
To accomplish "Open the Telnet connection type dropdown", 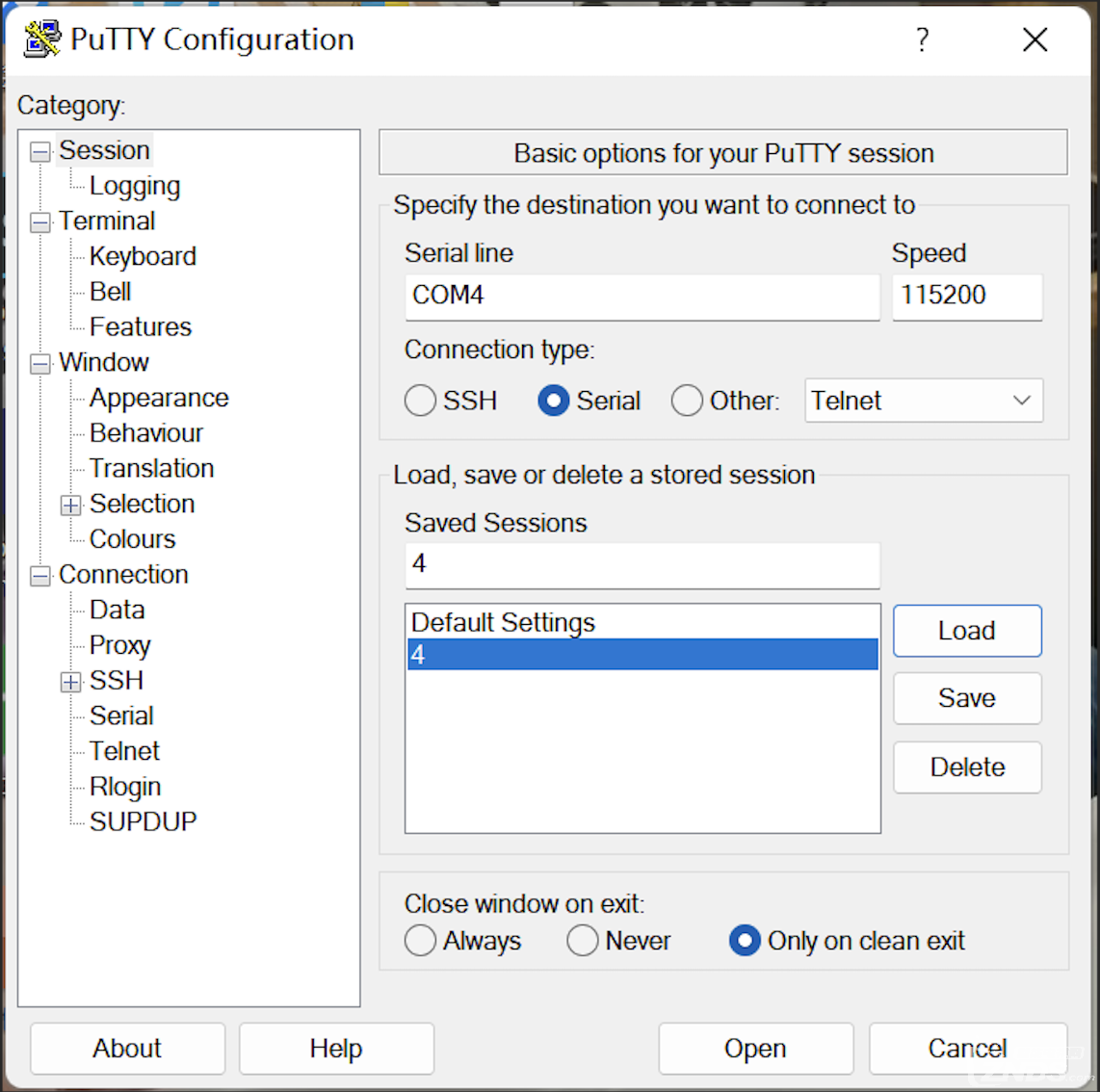I will click(923, 401).
